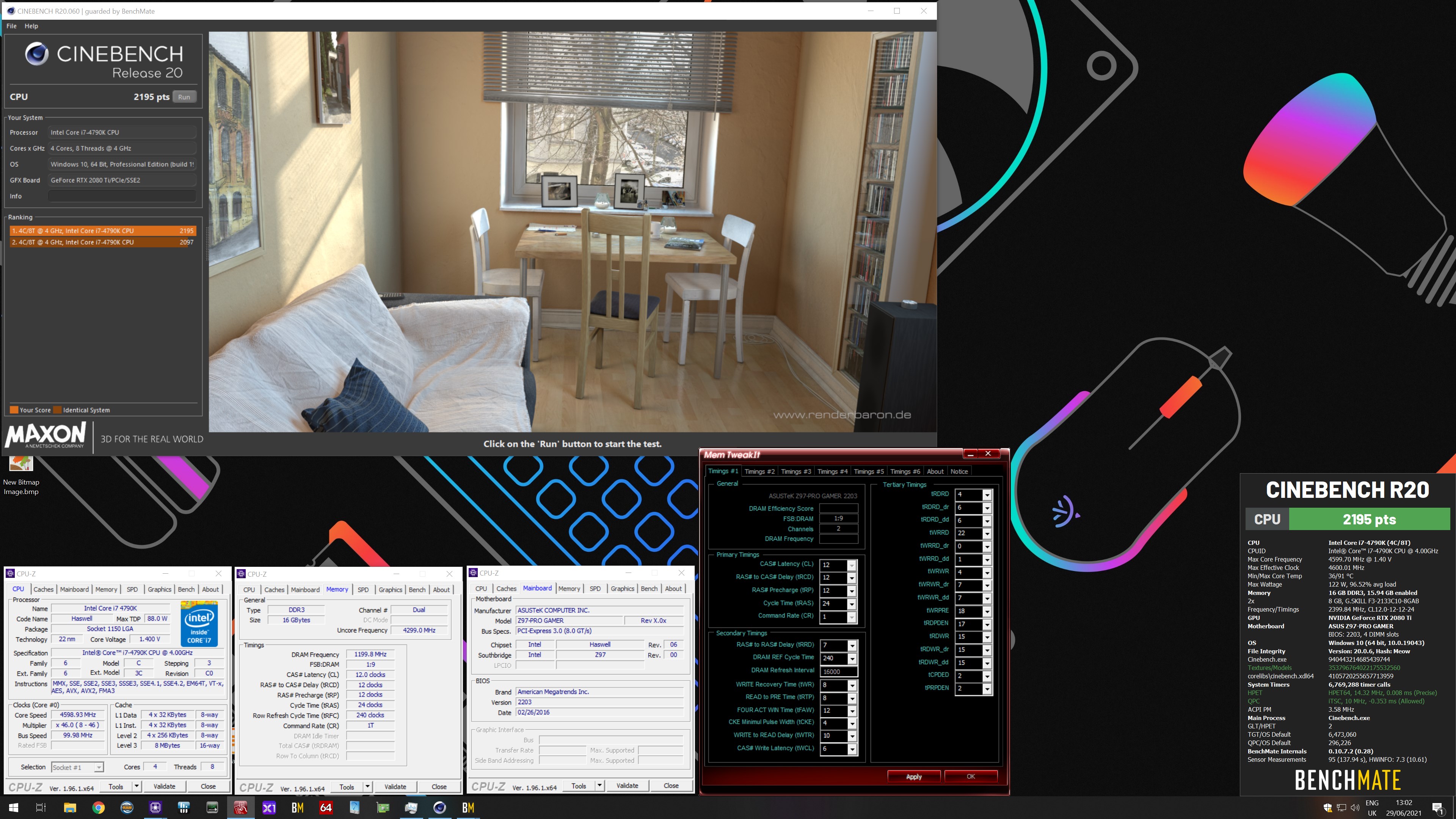1456x819 pixels.
Task: Open Bench tab in the CPU-Z Mainboard window
Action: (649, 588)
